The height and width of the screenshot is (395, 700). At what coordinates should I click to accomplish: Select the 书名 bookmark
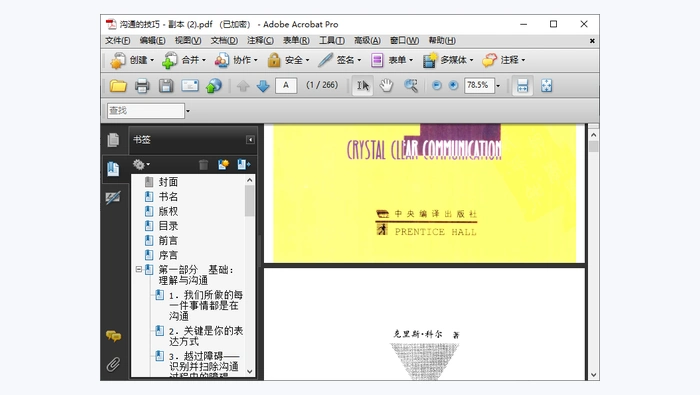[x=168, y=197]
